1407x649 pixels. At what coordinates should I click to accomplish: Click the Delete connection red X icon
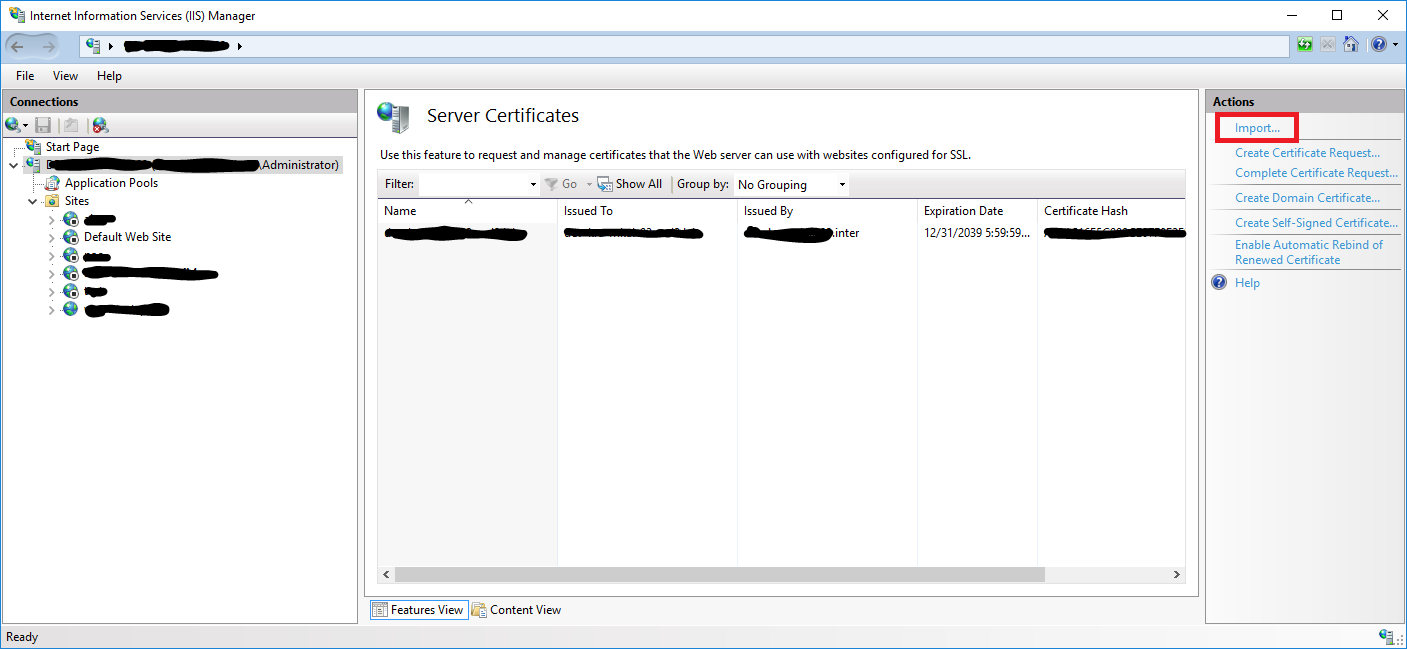100,125
